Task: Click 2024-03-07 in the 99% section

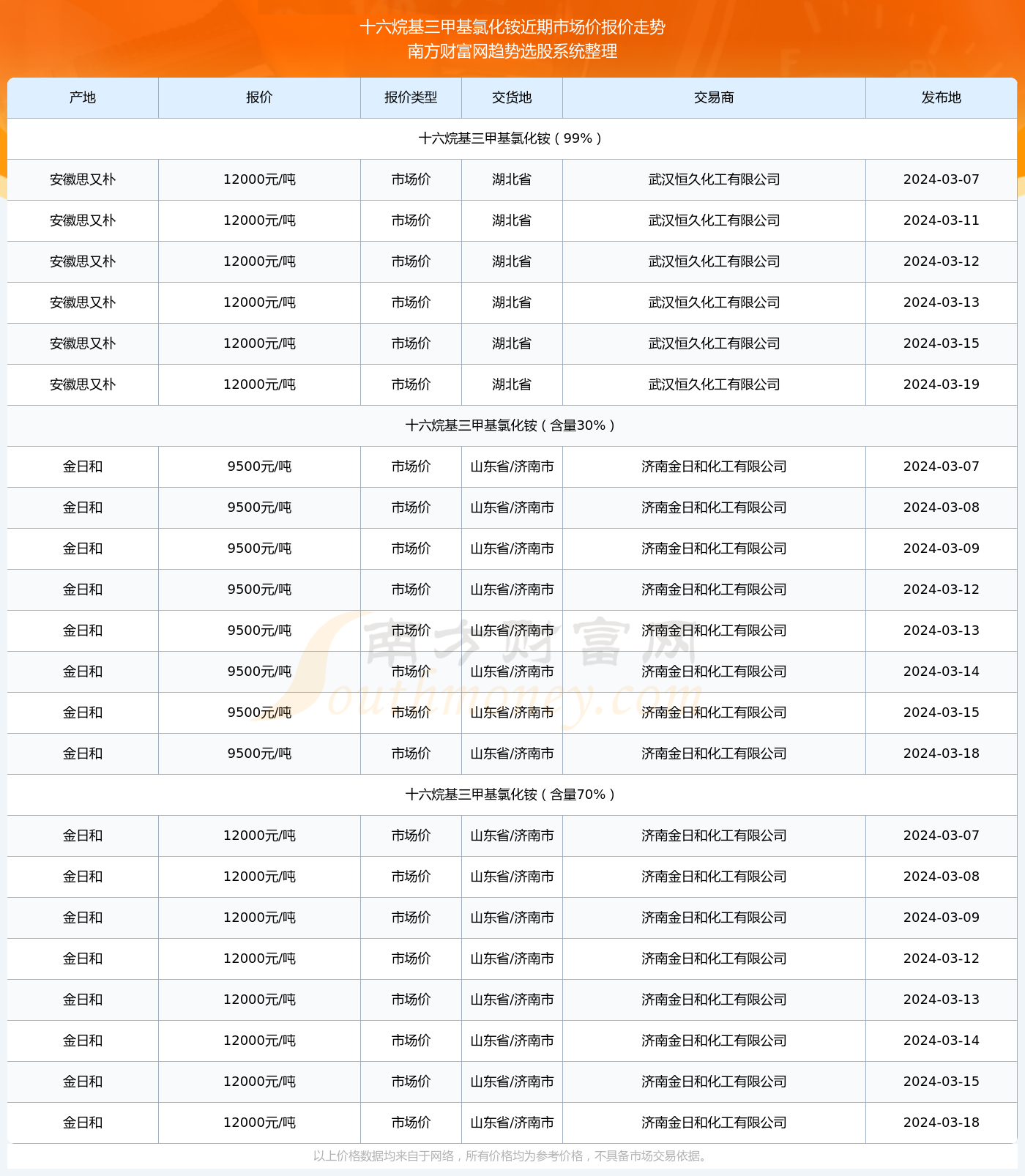Action: (942, 179)
